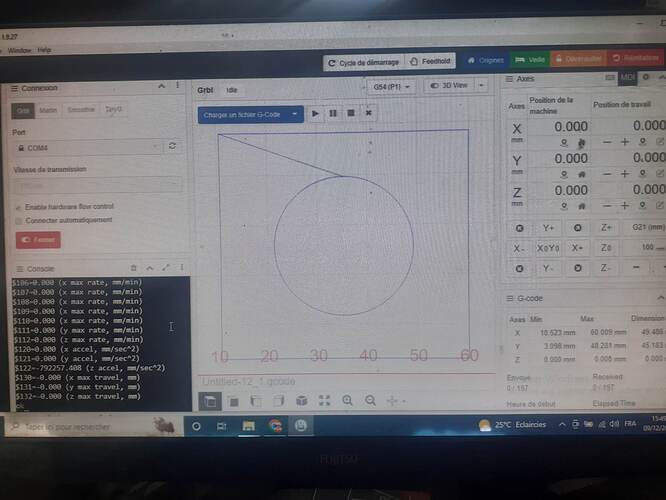Open File Explorer from the taskbar
This screenshot has height=500, width=666.
[248, 426]
